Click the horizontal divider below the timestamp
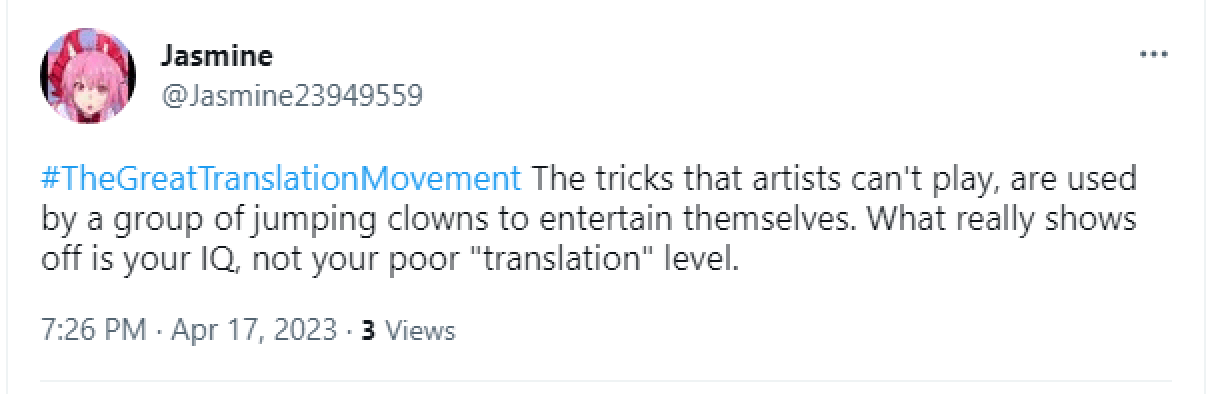The width and height of the screenshot is (1216, 394). 605,381
